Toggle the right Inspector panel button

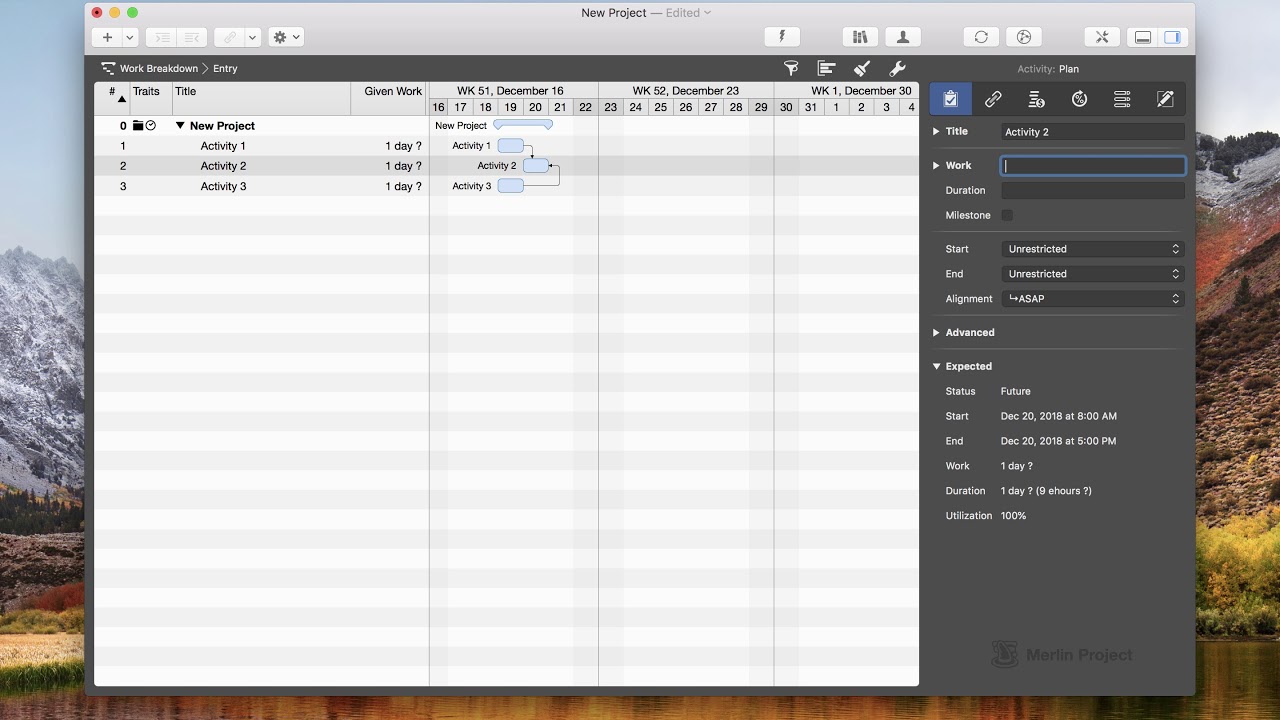click(1172, 37)
